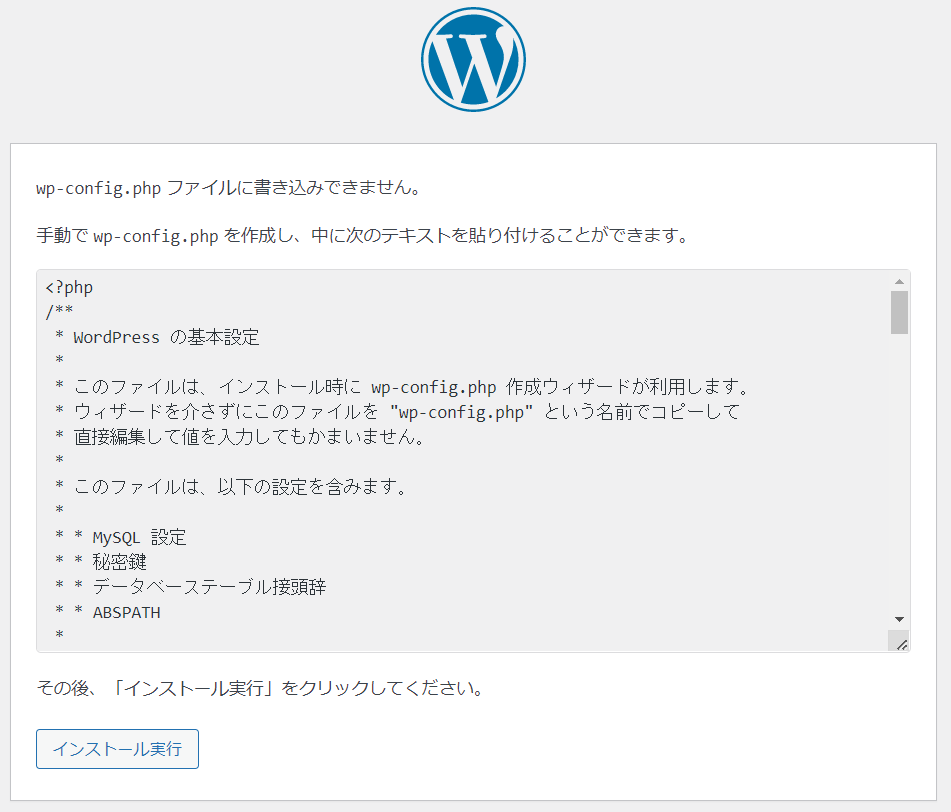951x812 pixels.
Task: Click the '直接編集して値を入力してもかまいません。' line
Action: click(241, 437)
